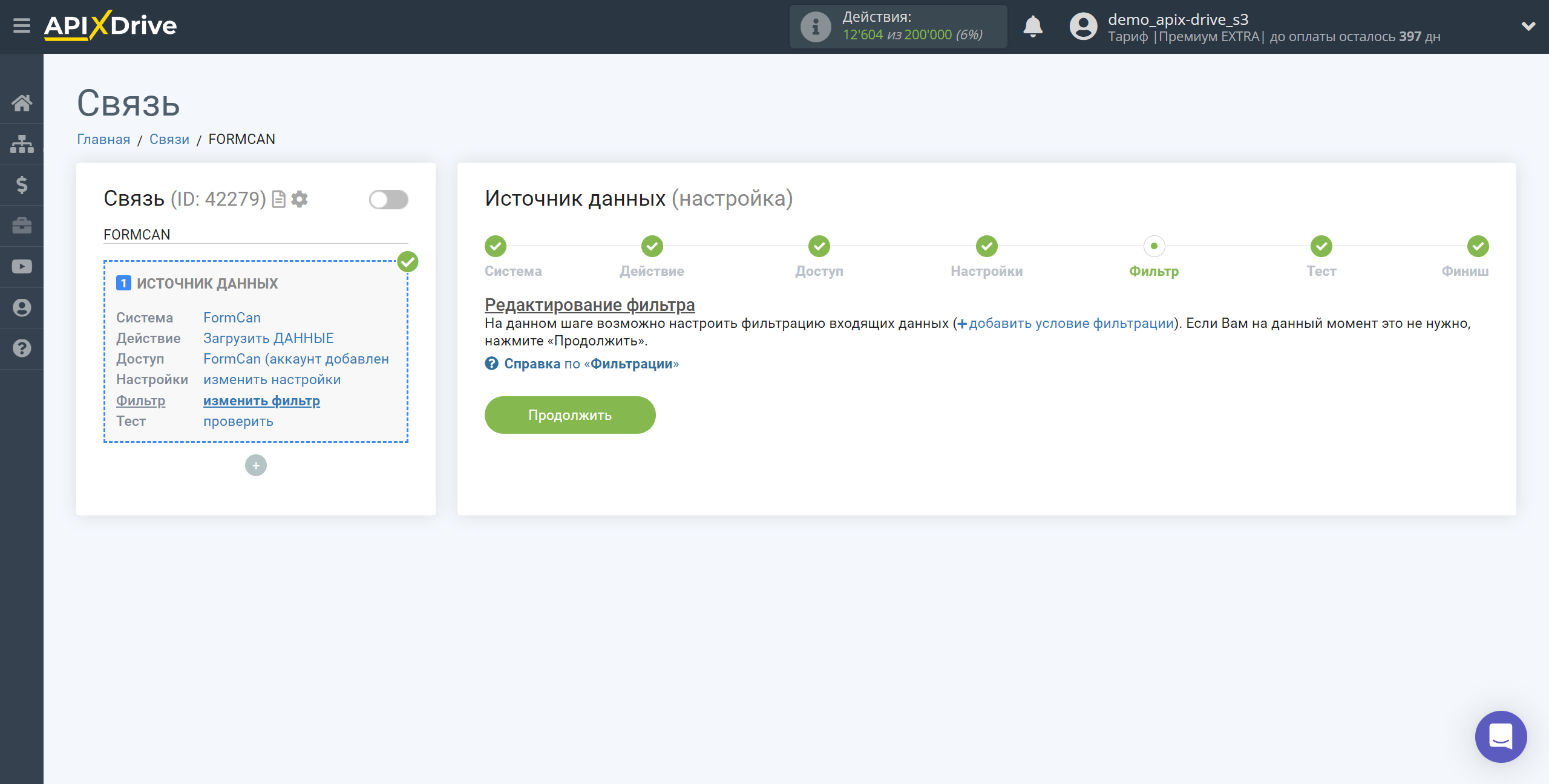Click the ApiX-Drive logo
This screenshot has height=784, width=1549.
pyautogui.click(x=110, y=26)
